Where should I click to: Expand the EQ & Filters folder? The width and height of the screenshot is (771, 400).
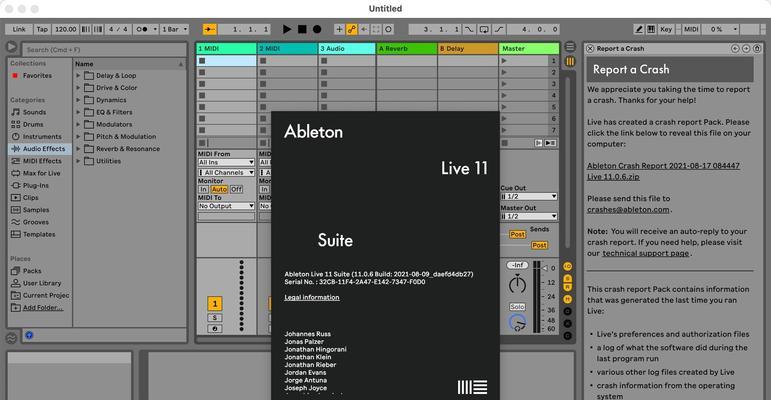78,112
